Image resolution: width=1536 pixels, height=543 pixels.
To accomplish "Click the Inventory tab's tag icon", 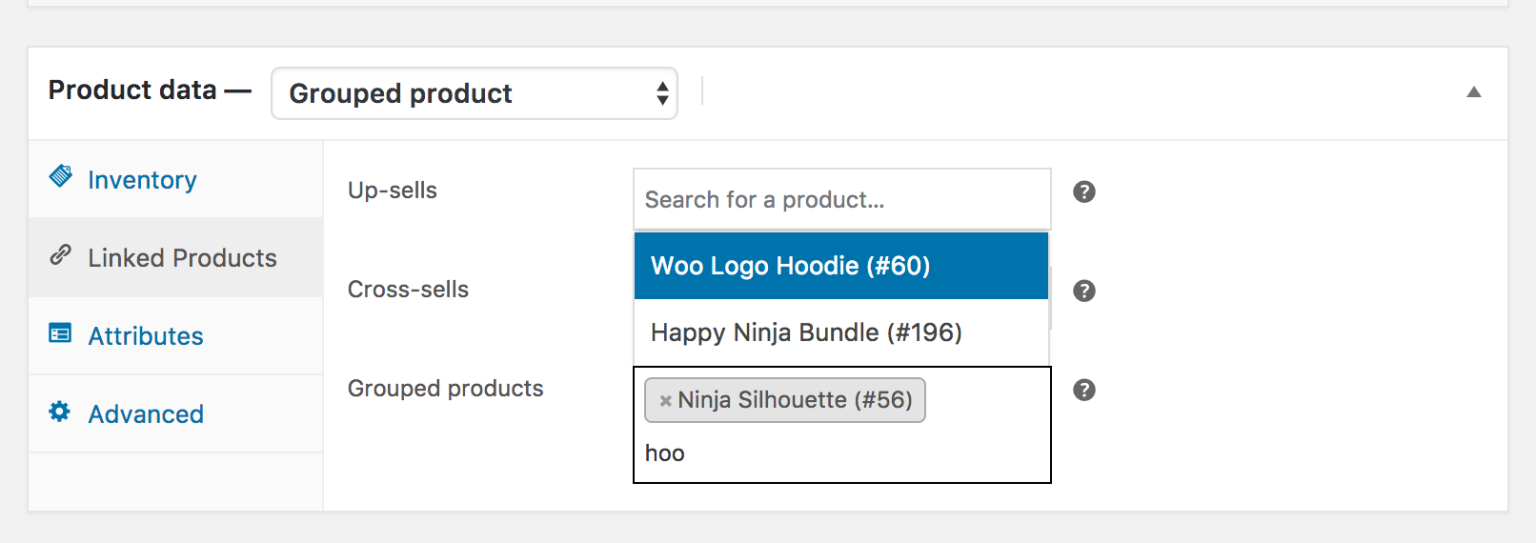I will tap(60, 178).
